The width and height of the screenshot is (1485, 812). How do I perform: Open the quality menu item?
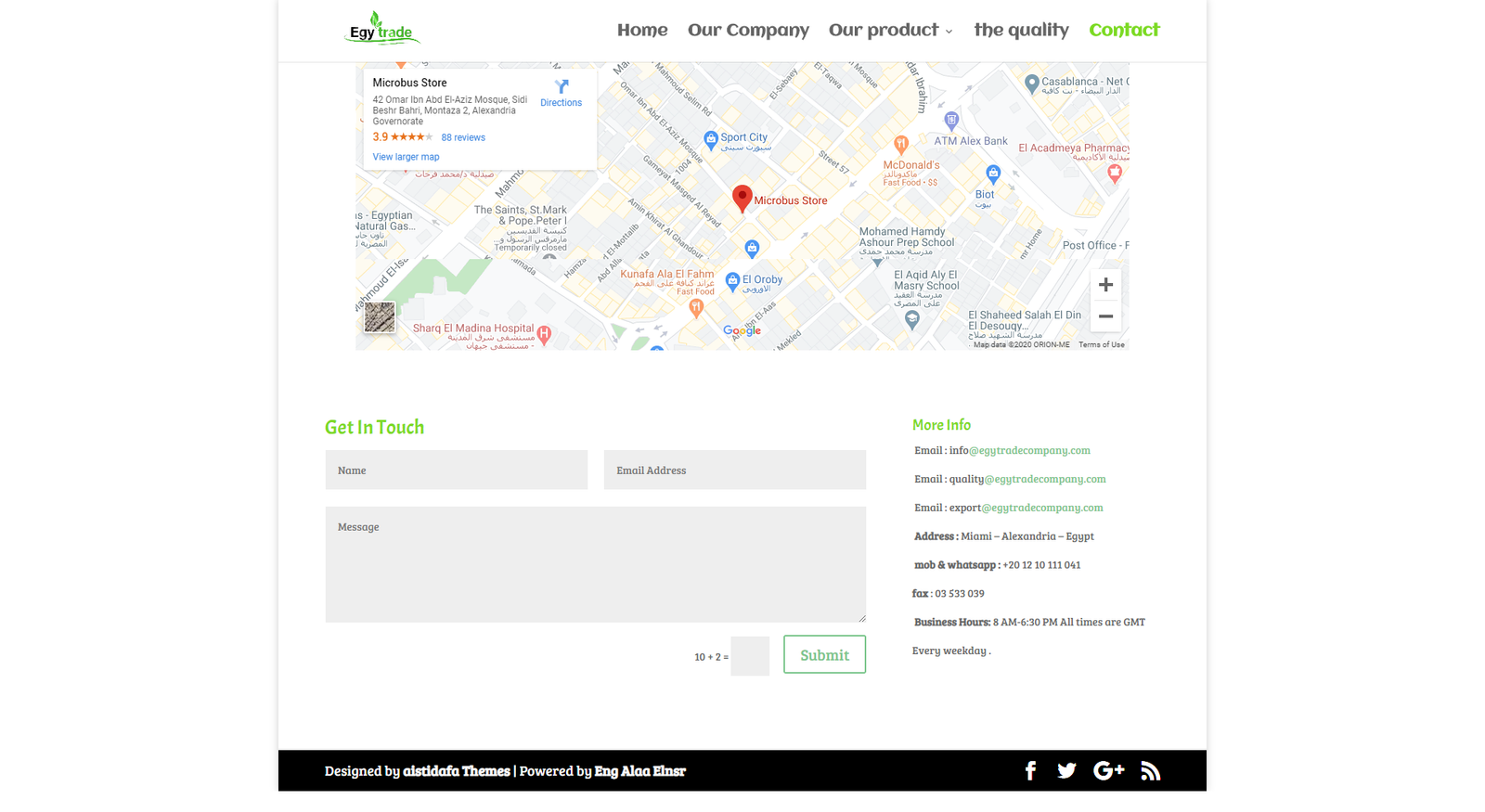pyautogui.click(x=1021, y=31)
